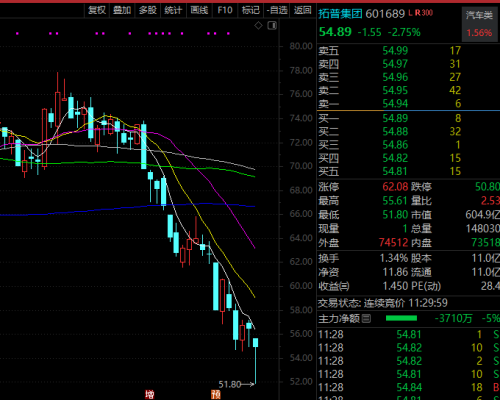Open F10 company info
500x400 pixels.
click(225, 10)
